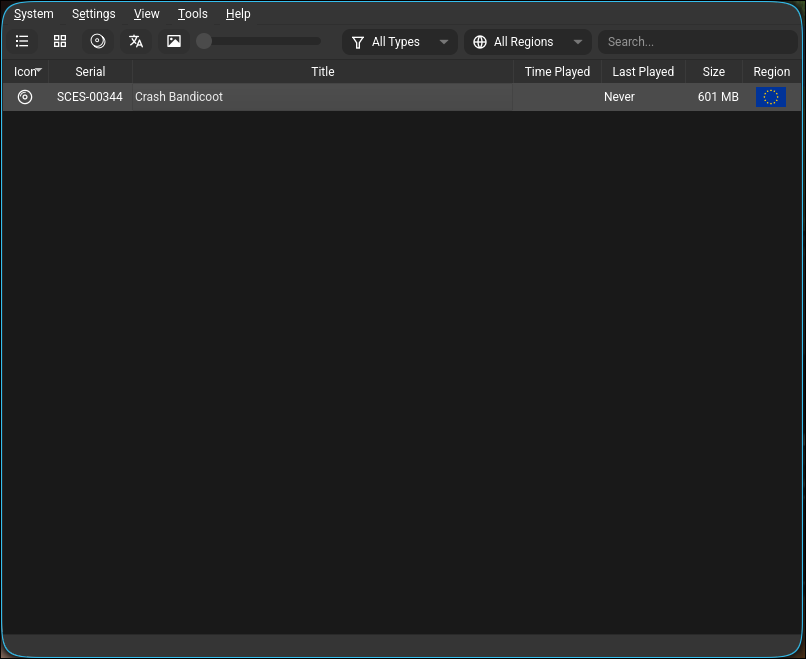
Task: Open the Help menu
Action: pyautogui.click(x=238, y=14)
